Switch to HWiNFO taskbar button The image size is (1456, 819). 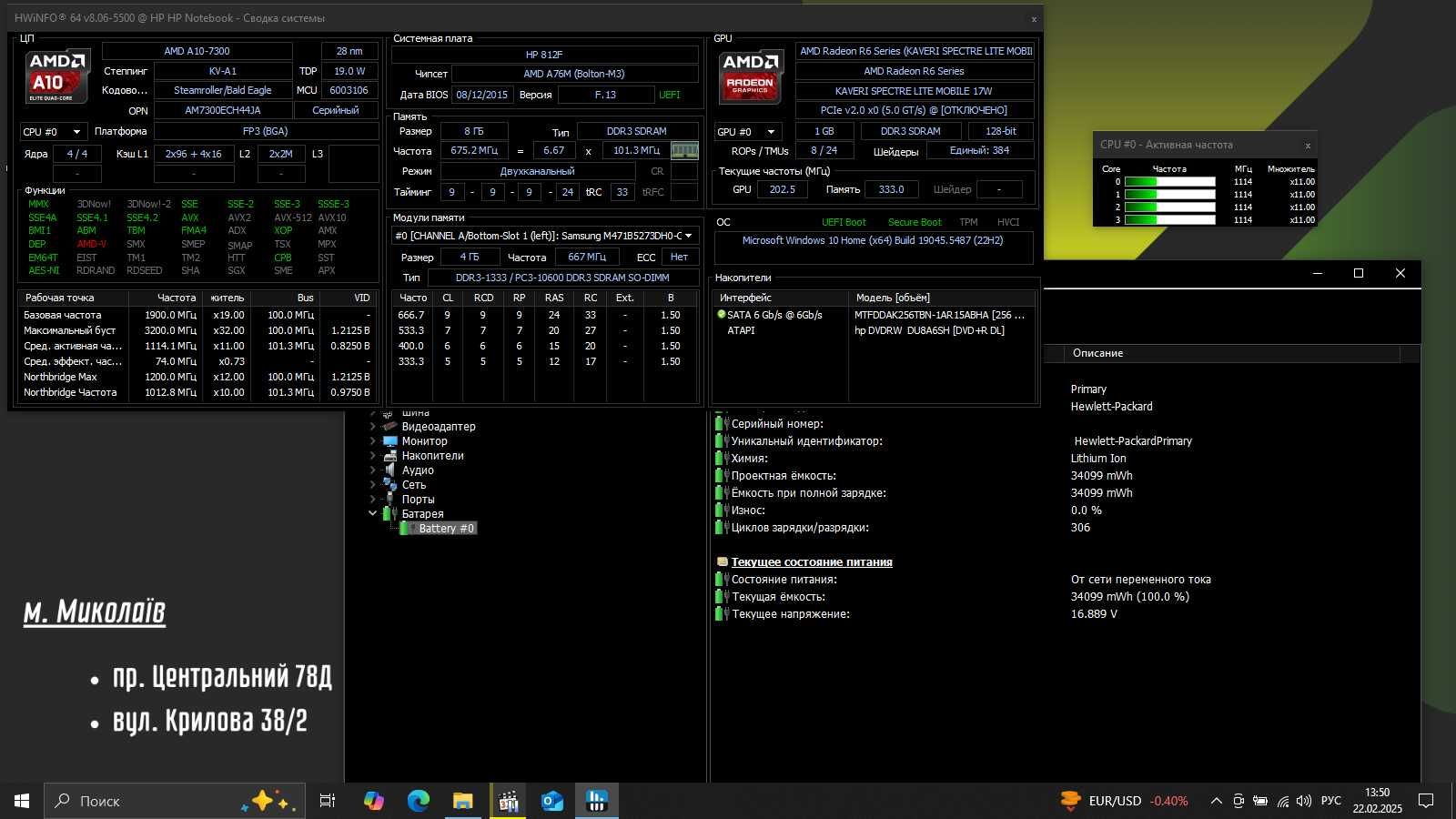click(x=597, y=801)
